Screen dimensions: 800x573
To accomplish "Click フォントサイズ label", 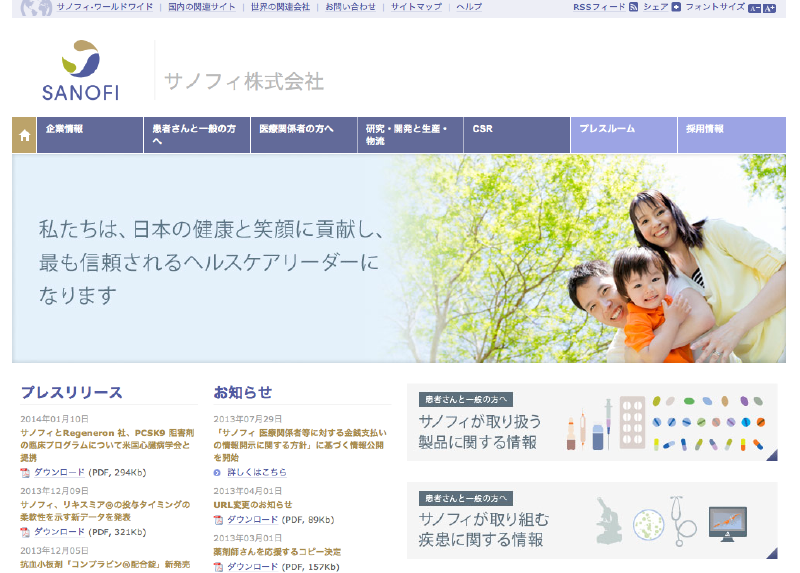I will click(715, 7).
